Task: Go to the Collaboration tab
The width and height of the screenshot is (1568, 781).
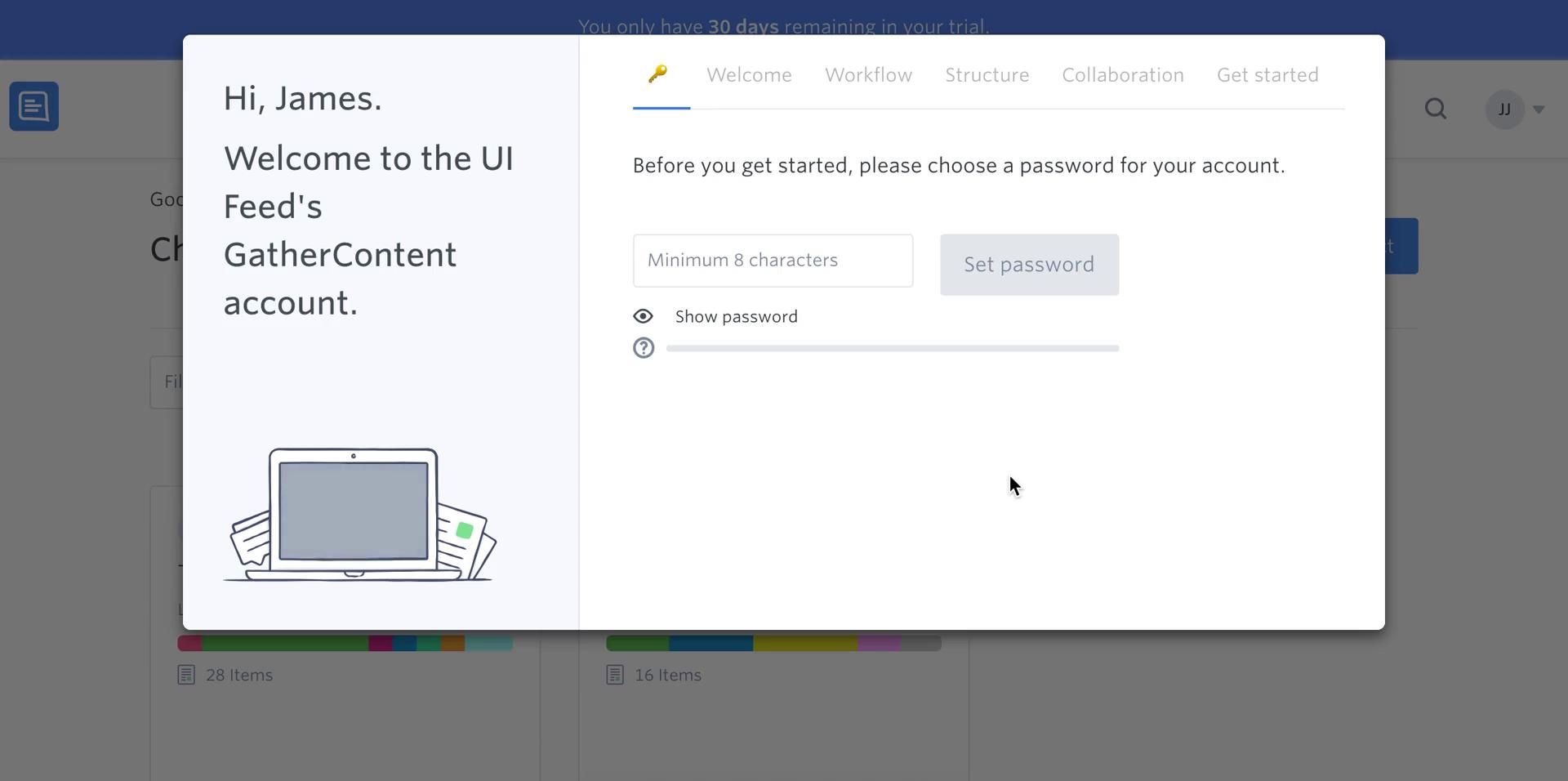Action: point(1123,74)
